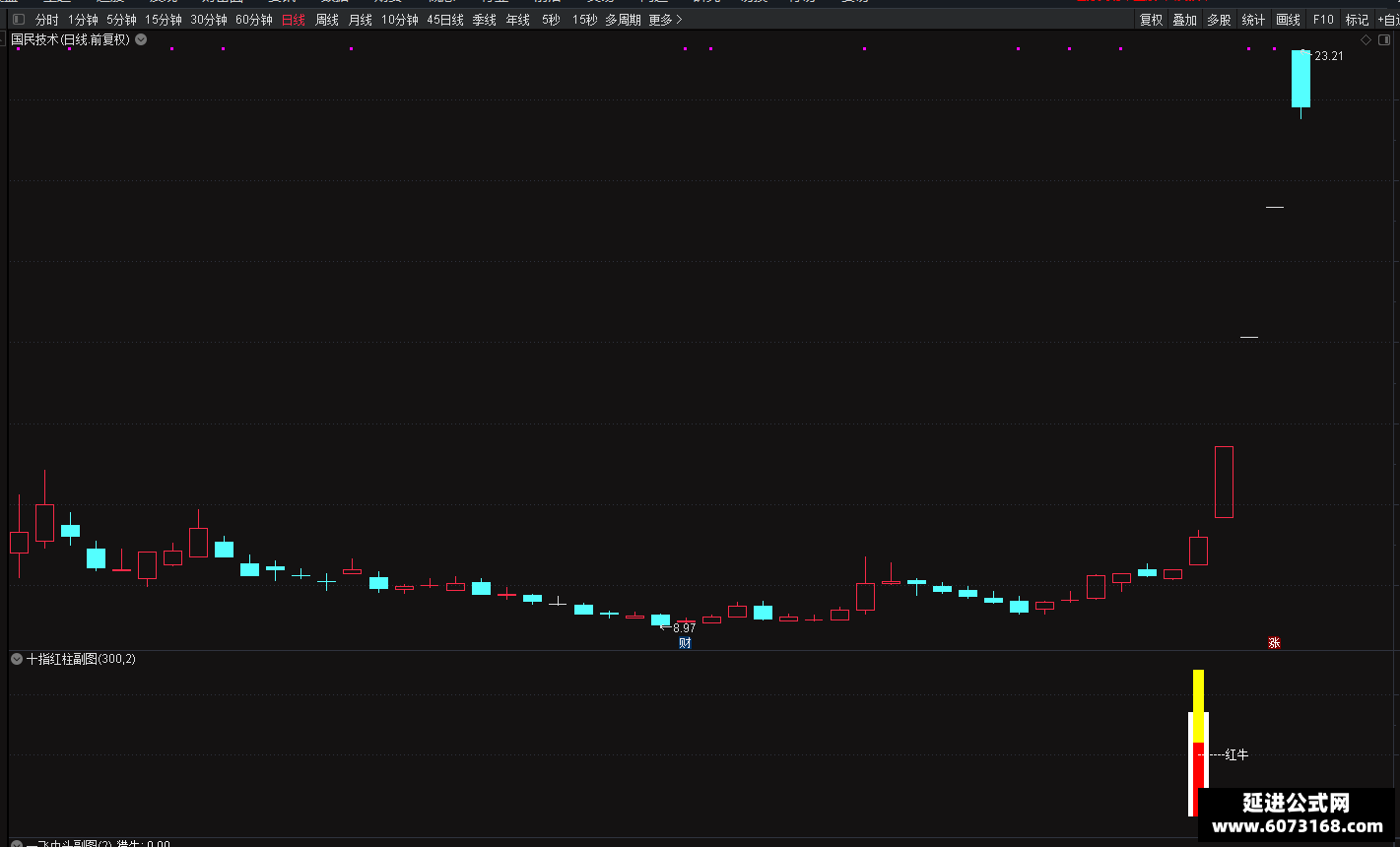Click the red 涨 marker icon
The width and height of the screenshot is (1400, 847).
click(x=1274, y=643)
